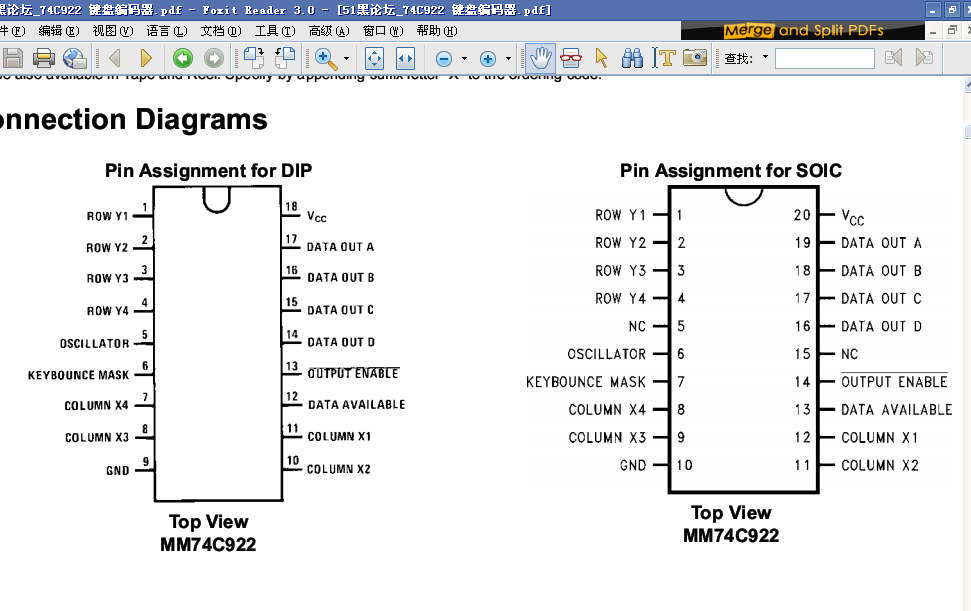971x611 pixels.
Task: Click the SOIC 'DATA OUT D' label
Action: tap(881, 326)
